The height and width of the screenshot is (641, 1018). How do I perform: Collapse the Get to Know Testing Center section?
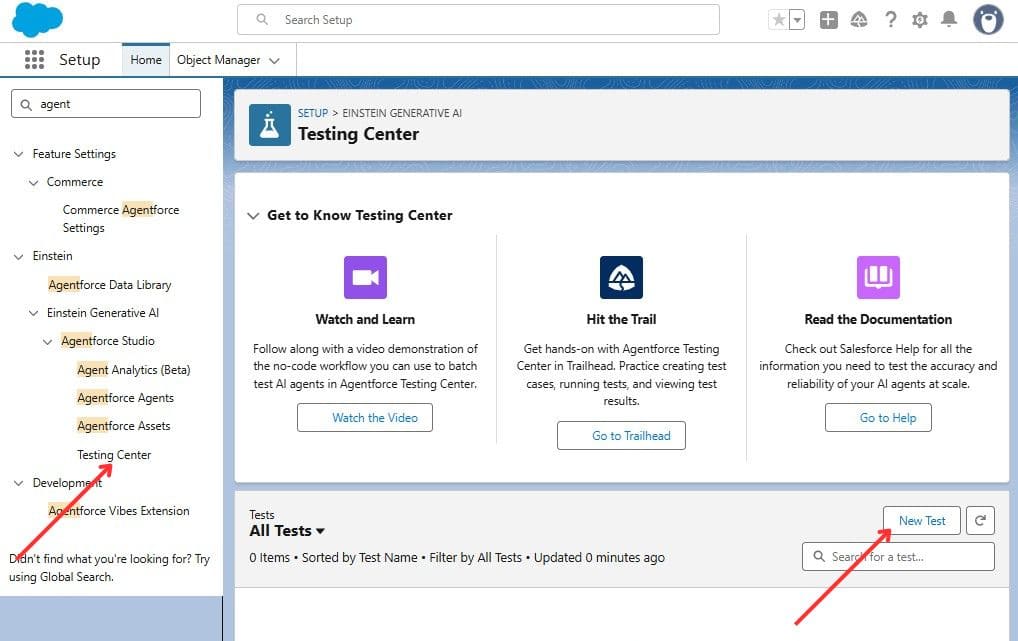[x=252, y=215]
